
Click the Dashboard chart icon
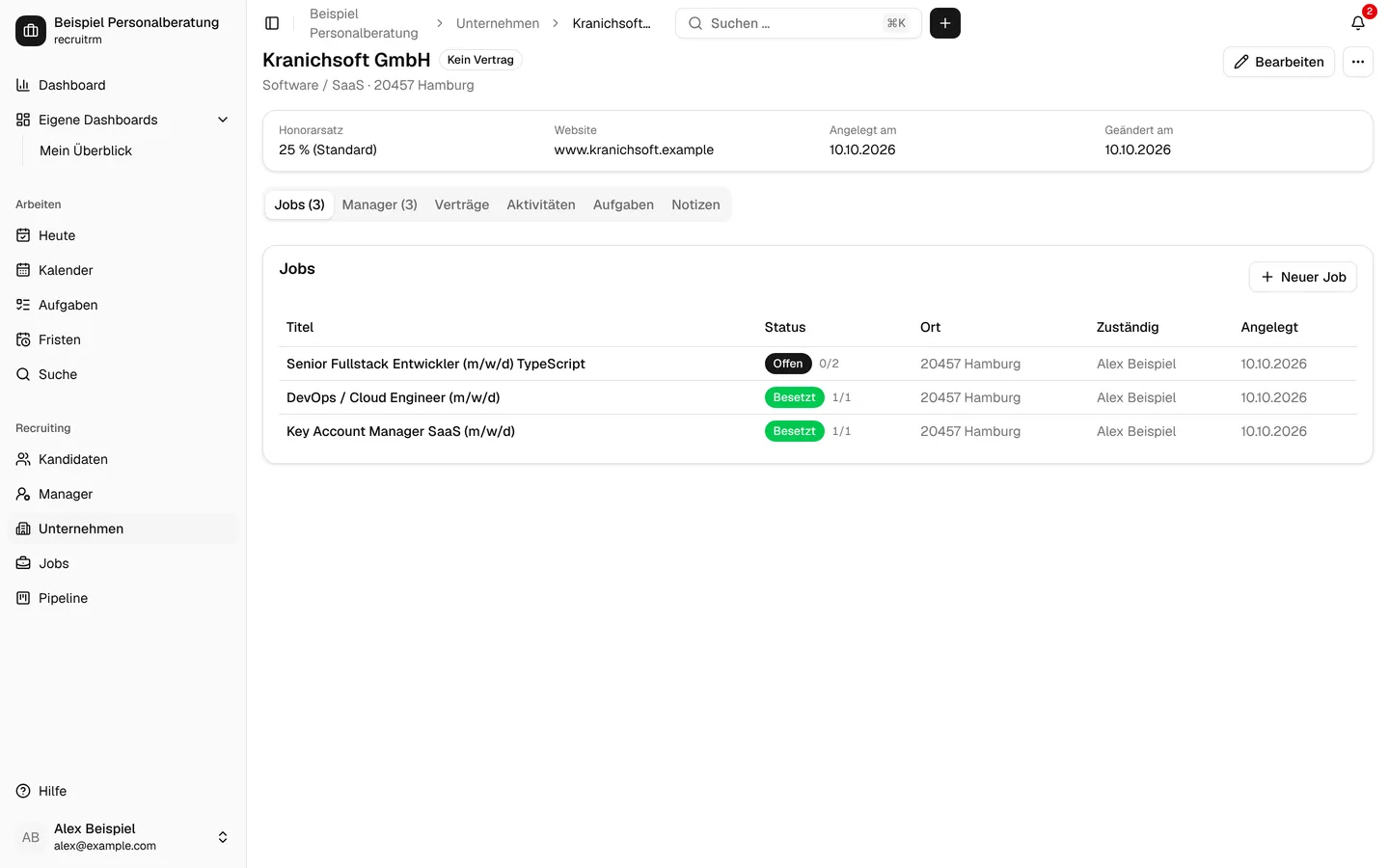(23, 85)
